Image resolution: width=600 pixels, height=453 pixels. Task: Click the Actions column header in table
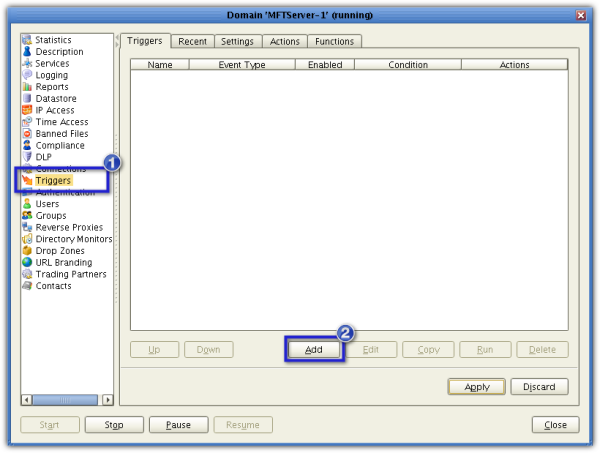pos(514,64)
